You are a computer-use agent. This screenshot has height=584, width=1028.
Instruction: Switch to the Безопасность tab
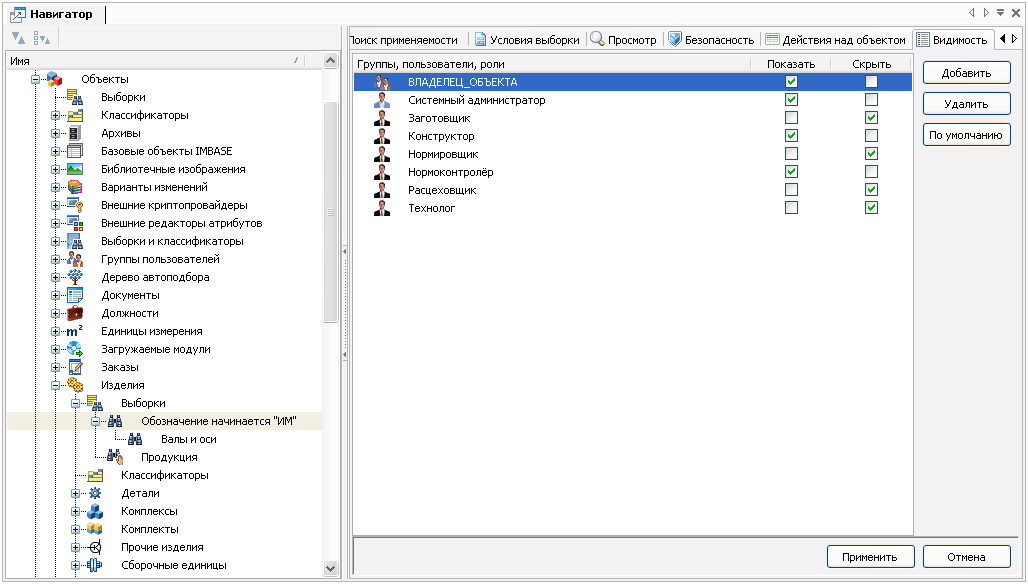(710, 40)
